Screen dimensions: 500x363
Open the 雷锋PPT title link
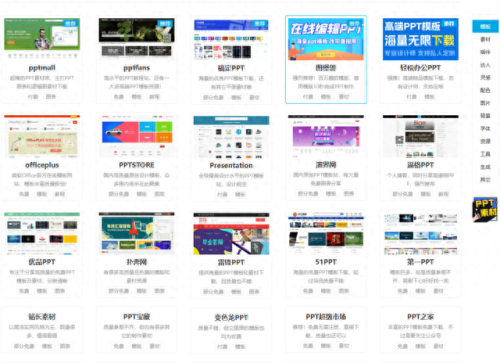pos(231,263)
